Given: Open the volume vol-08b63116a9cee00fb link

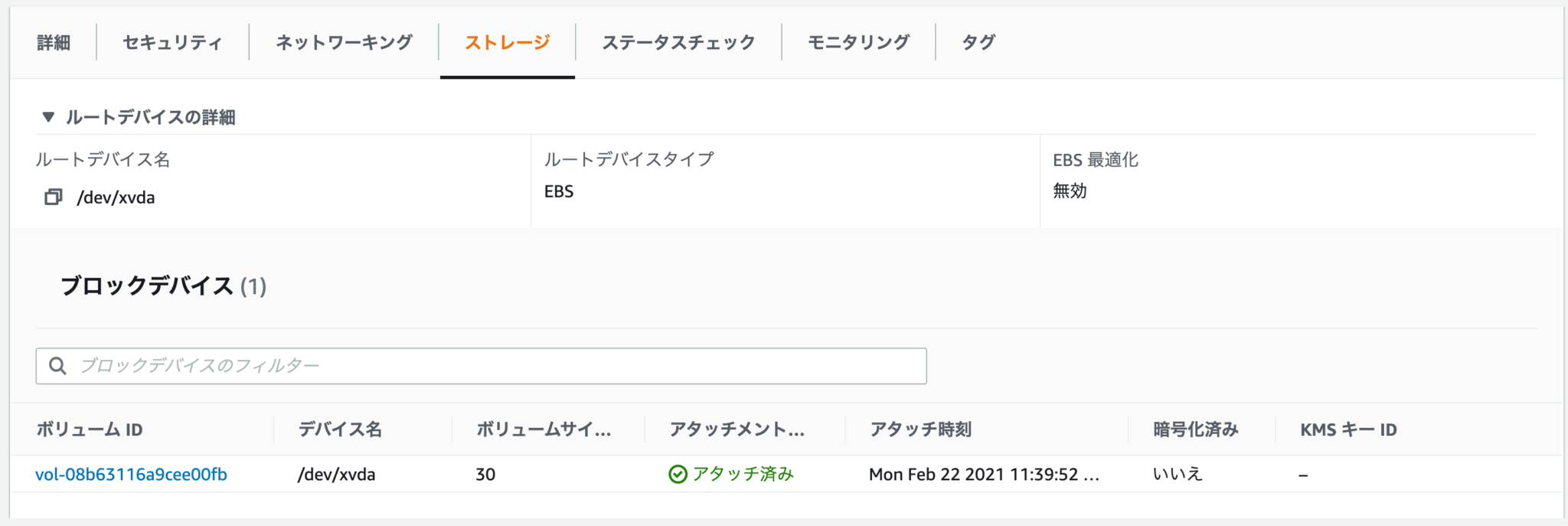Looking at the screenshot, I should pos(132,474).
